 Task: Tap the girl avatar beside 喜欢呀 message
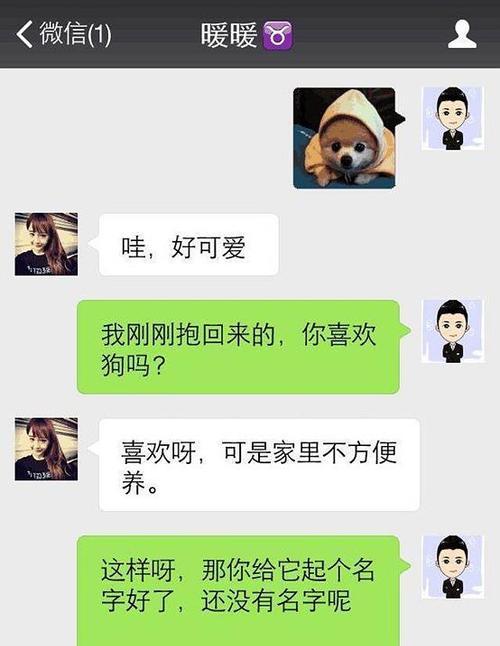point(46,449)
